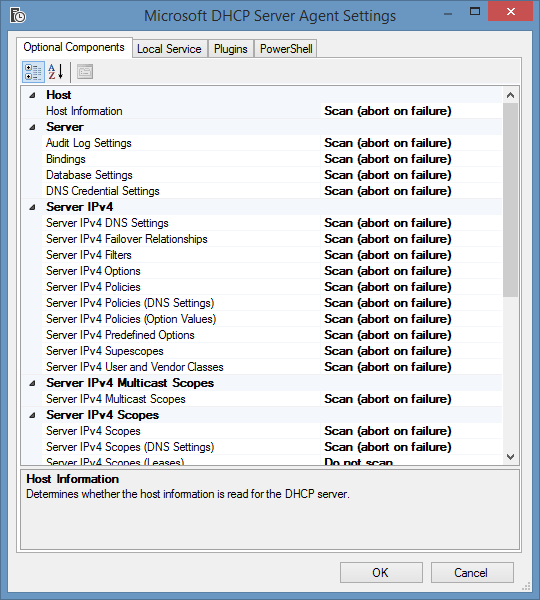Minimize the DHCP Server Agent Settings window
The height and width of the screenshot is (600, 540).
[x=448, y=14]
